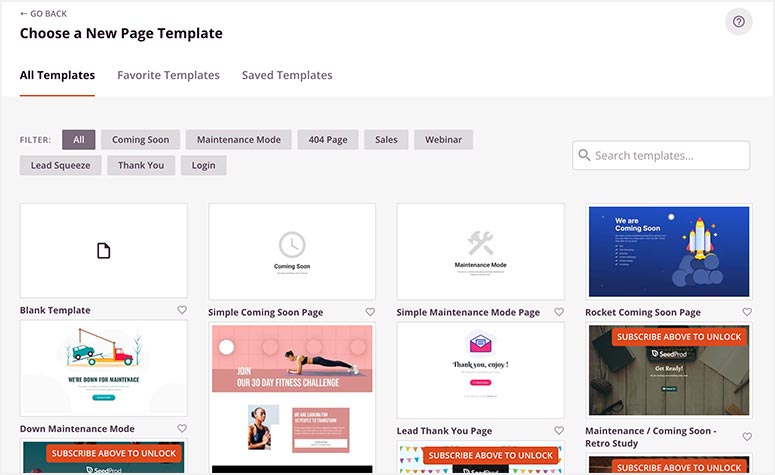775x475 pixels.
Task: Favorite Simple Maintenance Mode Page heart
Action: tap(559, 312)
